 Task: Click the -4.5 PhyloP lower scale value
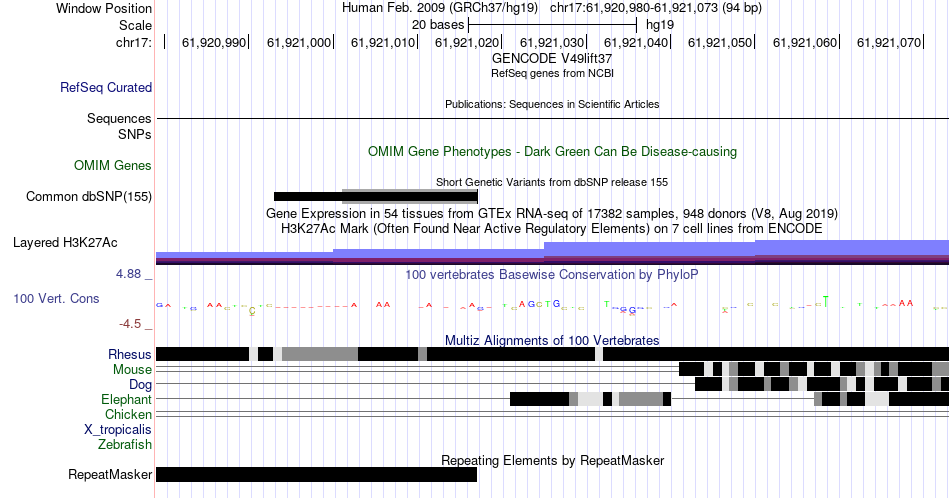pos(130,324)
